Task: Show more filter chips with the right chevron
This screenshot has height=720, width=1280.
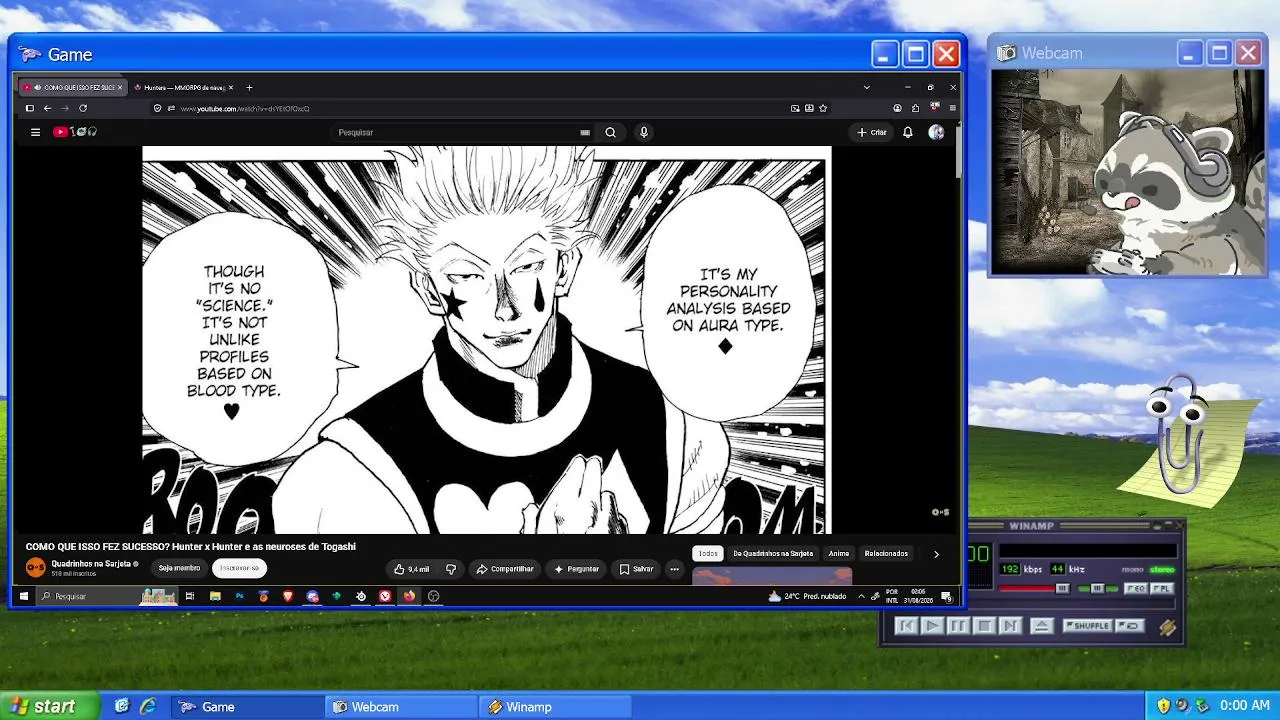Action: 936,554
